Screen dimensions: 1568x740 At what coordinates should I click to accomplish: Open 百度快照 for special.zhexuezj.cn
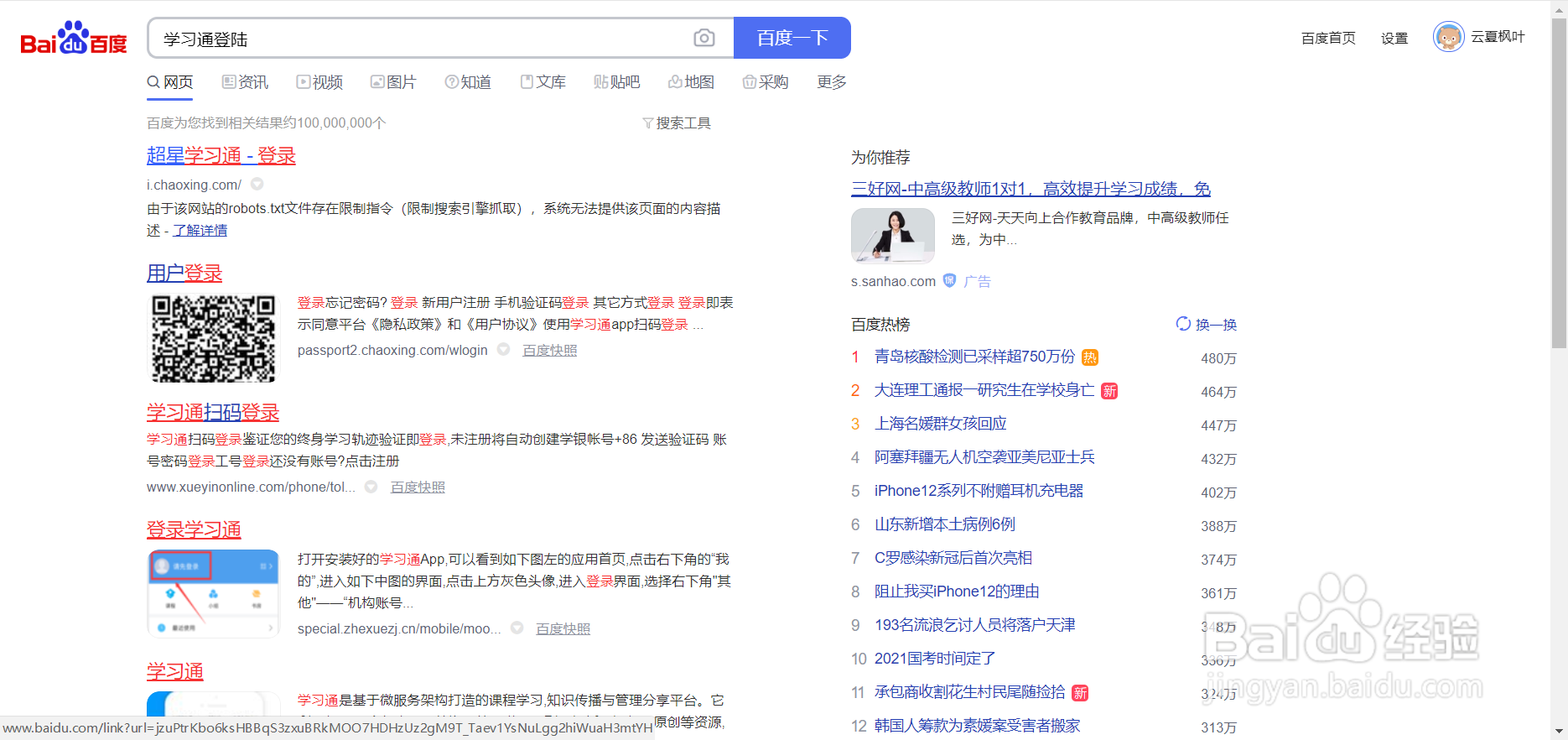click(x=563, y=628)
